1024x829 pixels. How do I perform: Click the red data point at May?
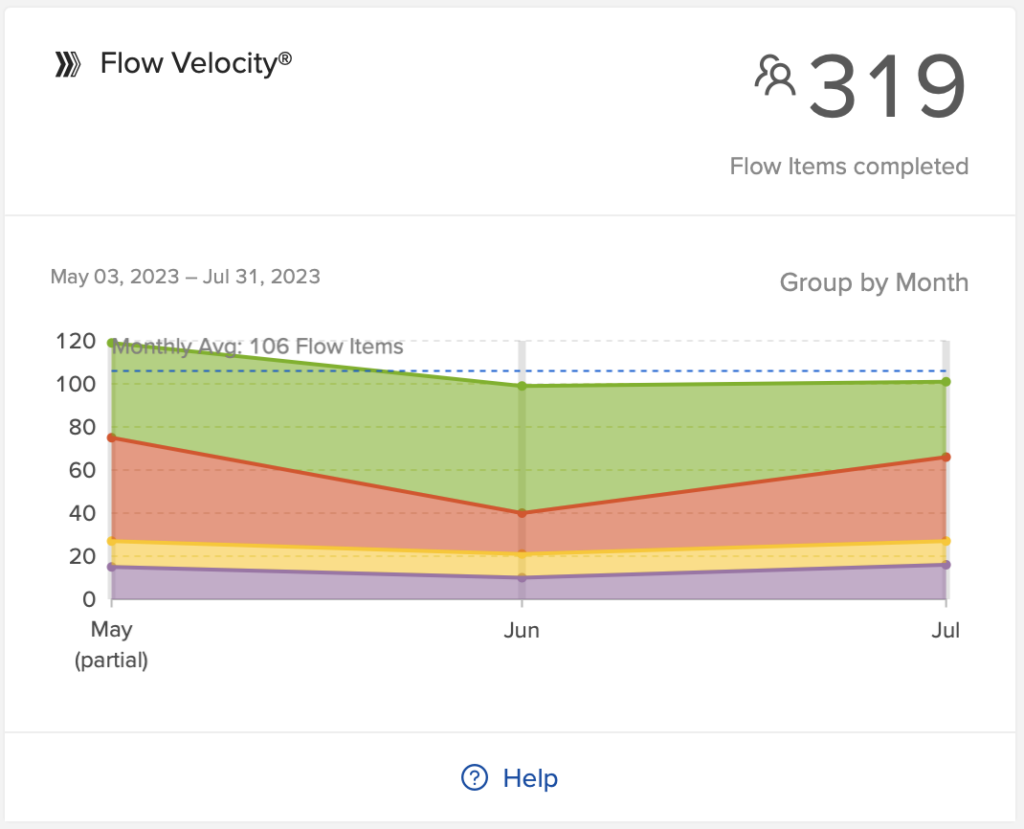111,438
